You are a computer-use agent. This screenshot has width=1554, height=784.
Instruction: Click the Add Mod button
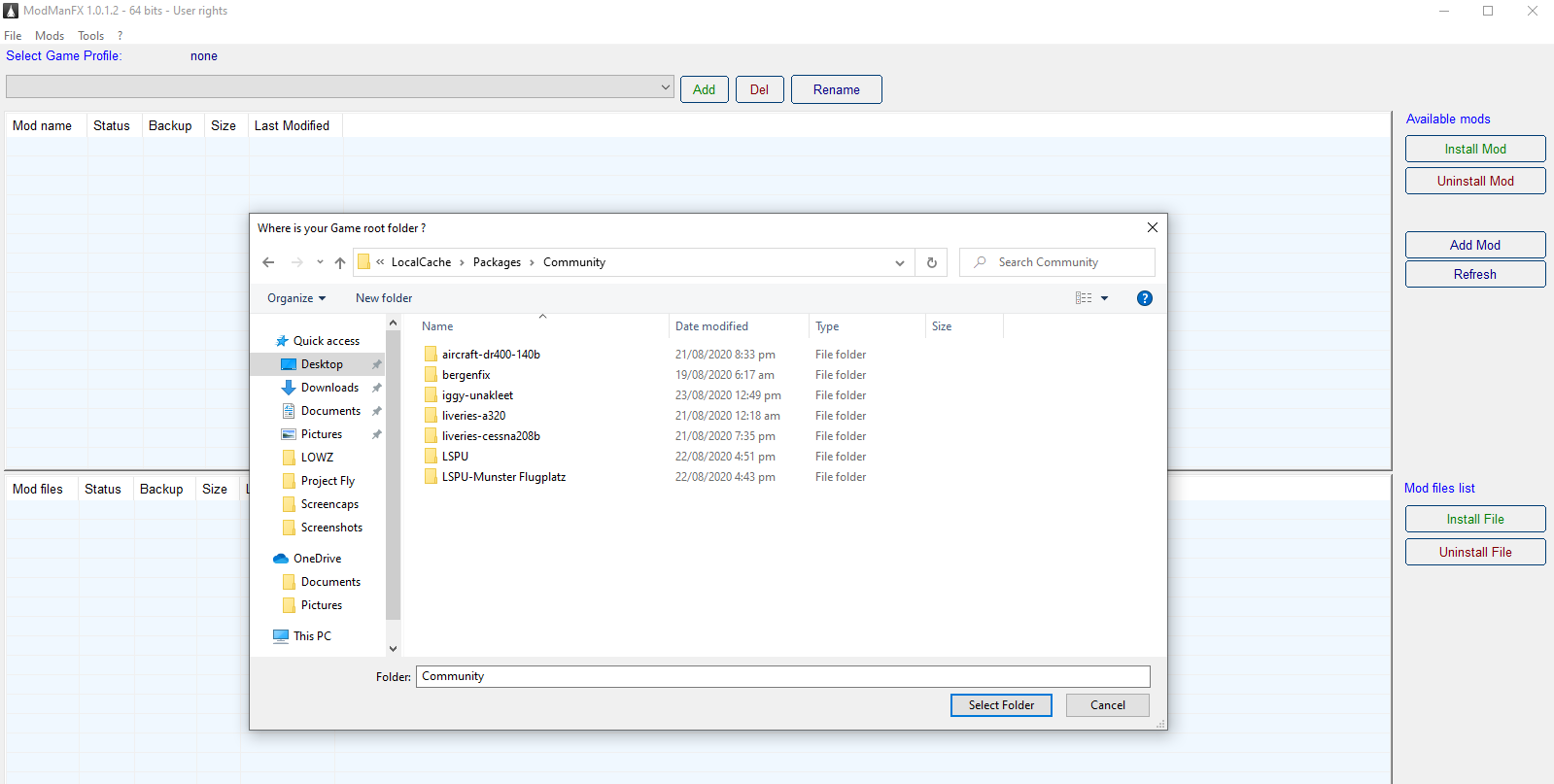[1475, 245]
